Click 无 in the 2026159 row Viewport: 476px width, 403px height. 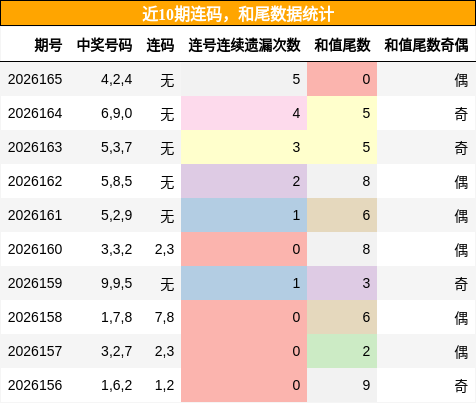[167, 284]
